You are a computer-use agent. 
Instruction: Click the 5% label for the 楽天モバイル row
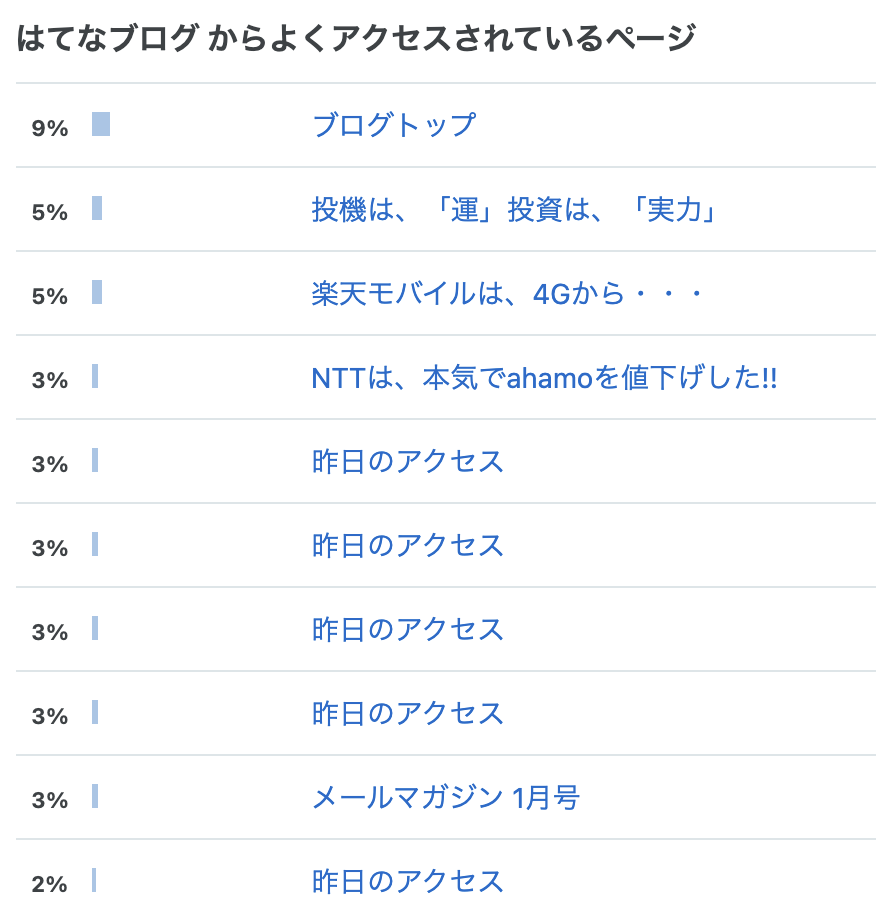[x=50, y=296]
